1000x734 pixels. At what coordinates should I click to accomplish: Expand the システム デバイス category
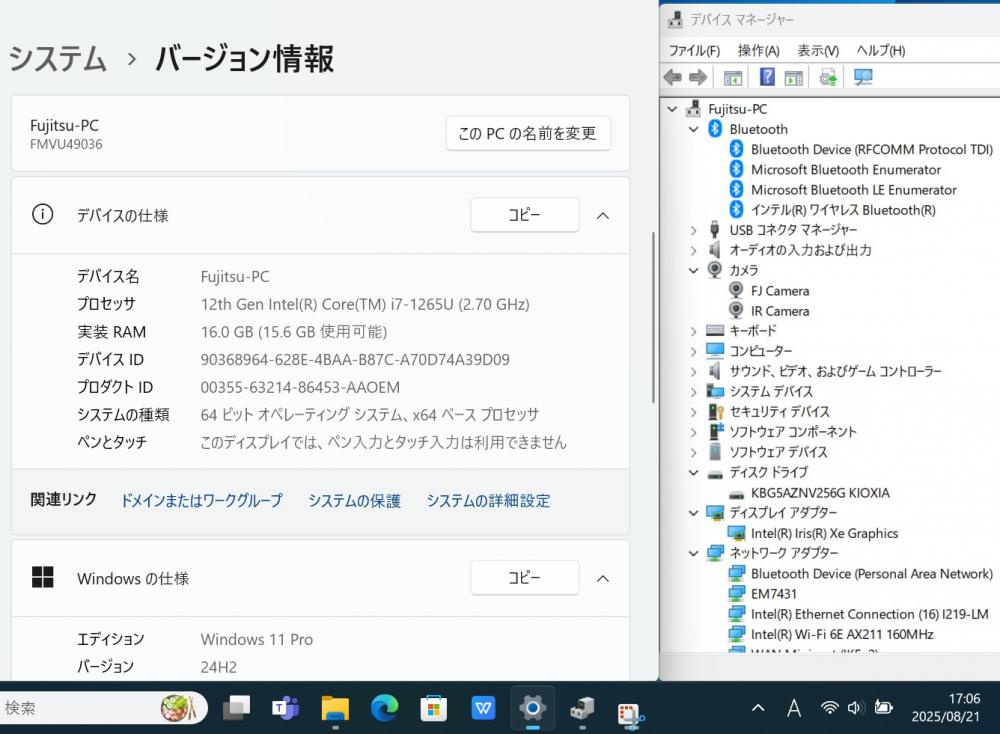[x=694, y=392]
